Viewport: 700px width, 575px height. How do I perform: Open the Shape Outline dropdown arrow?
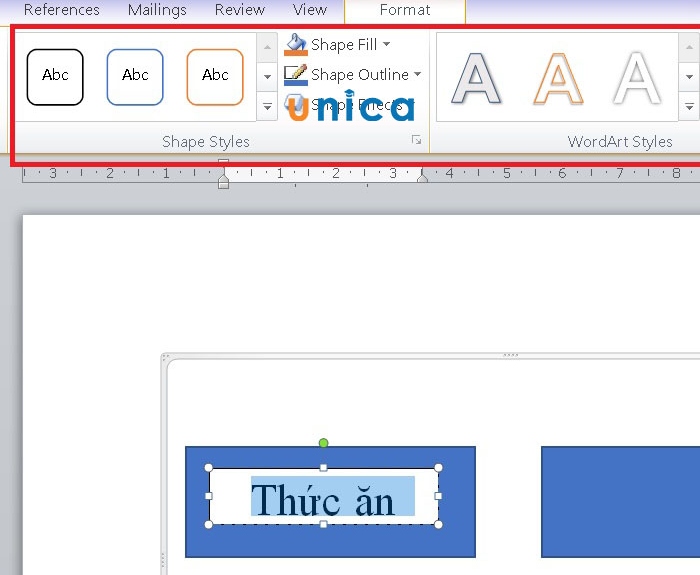pos(417,74)
